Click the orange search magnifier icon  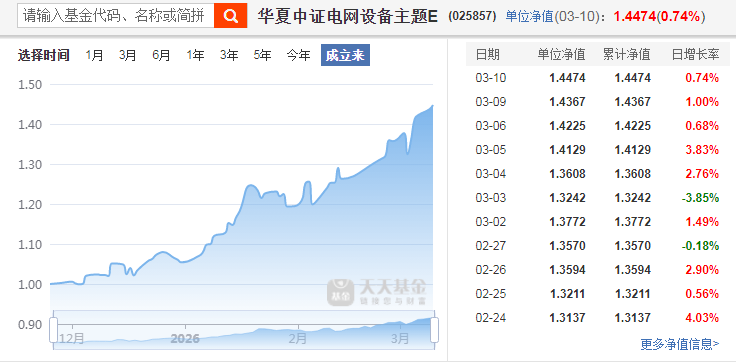[x=230, y=16]
